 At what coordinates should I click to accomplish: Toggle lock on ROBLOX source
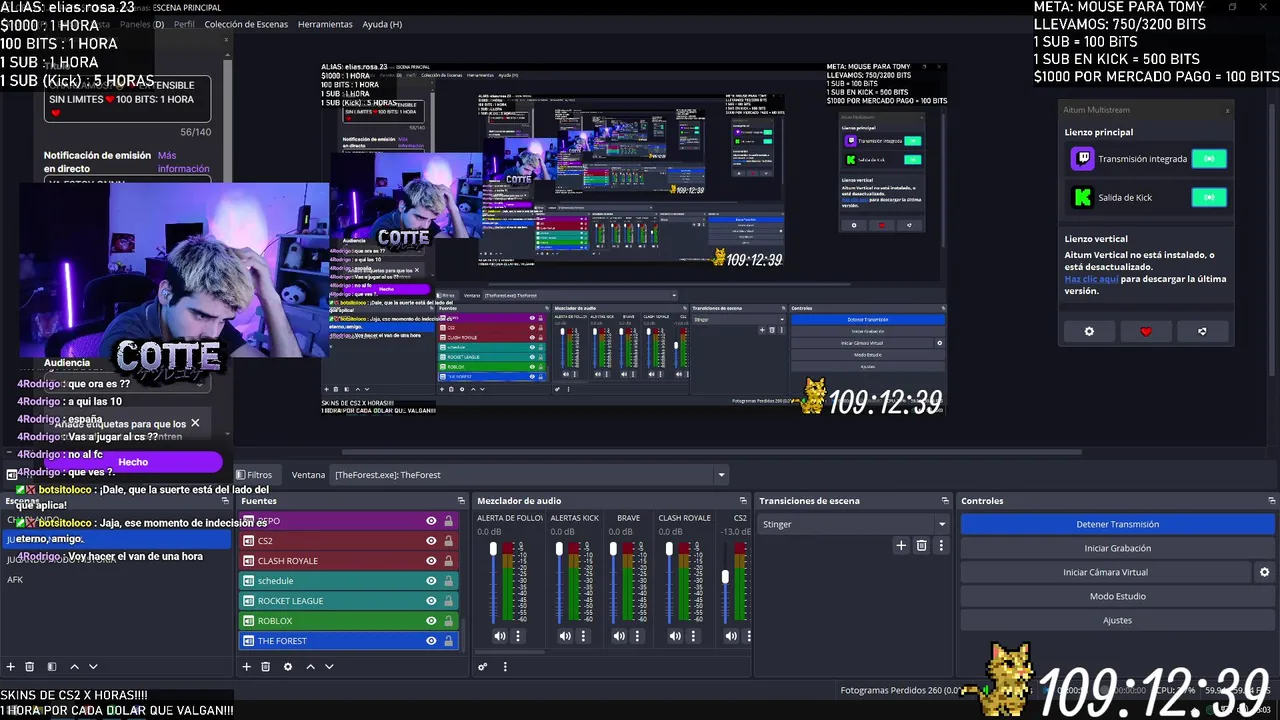point(448,621)
